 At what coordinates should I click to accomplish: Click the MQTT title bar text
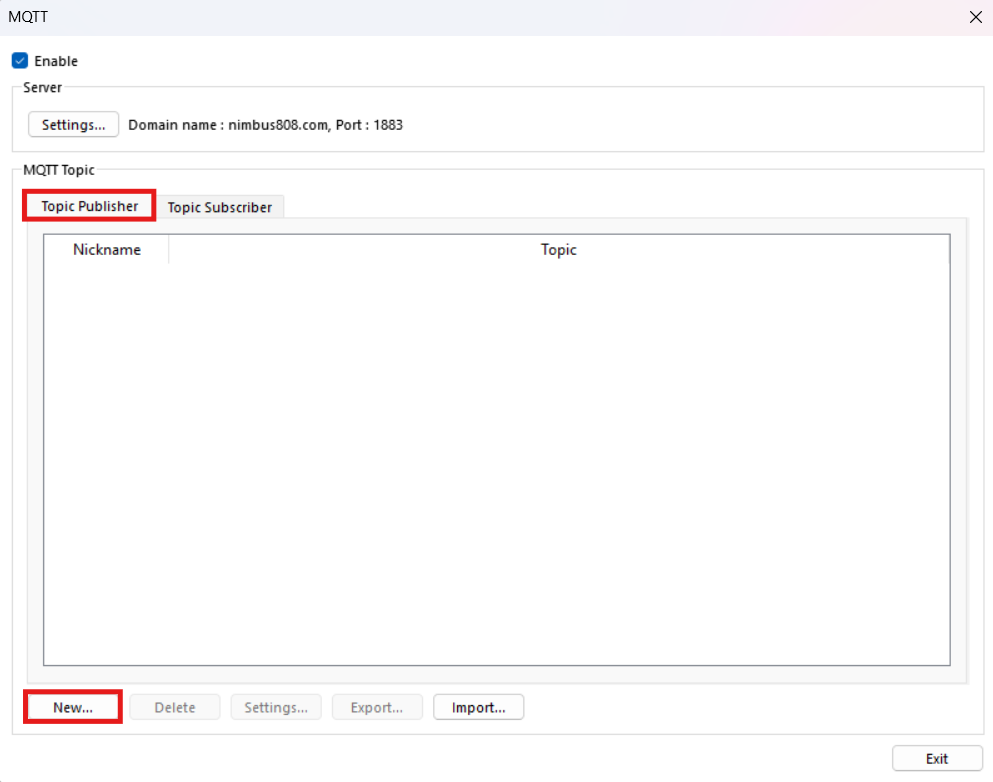(x=27, y=17)
